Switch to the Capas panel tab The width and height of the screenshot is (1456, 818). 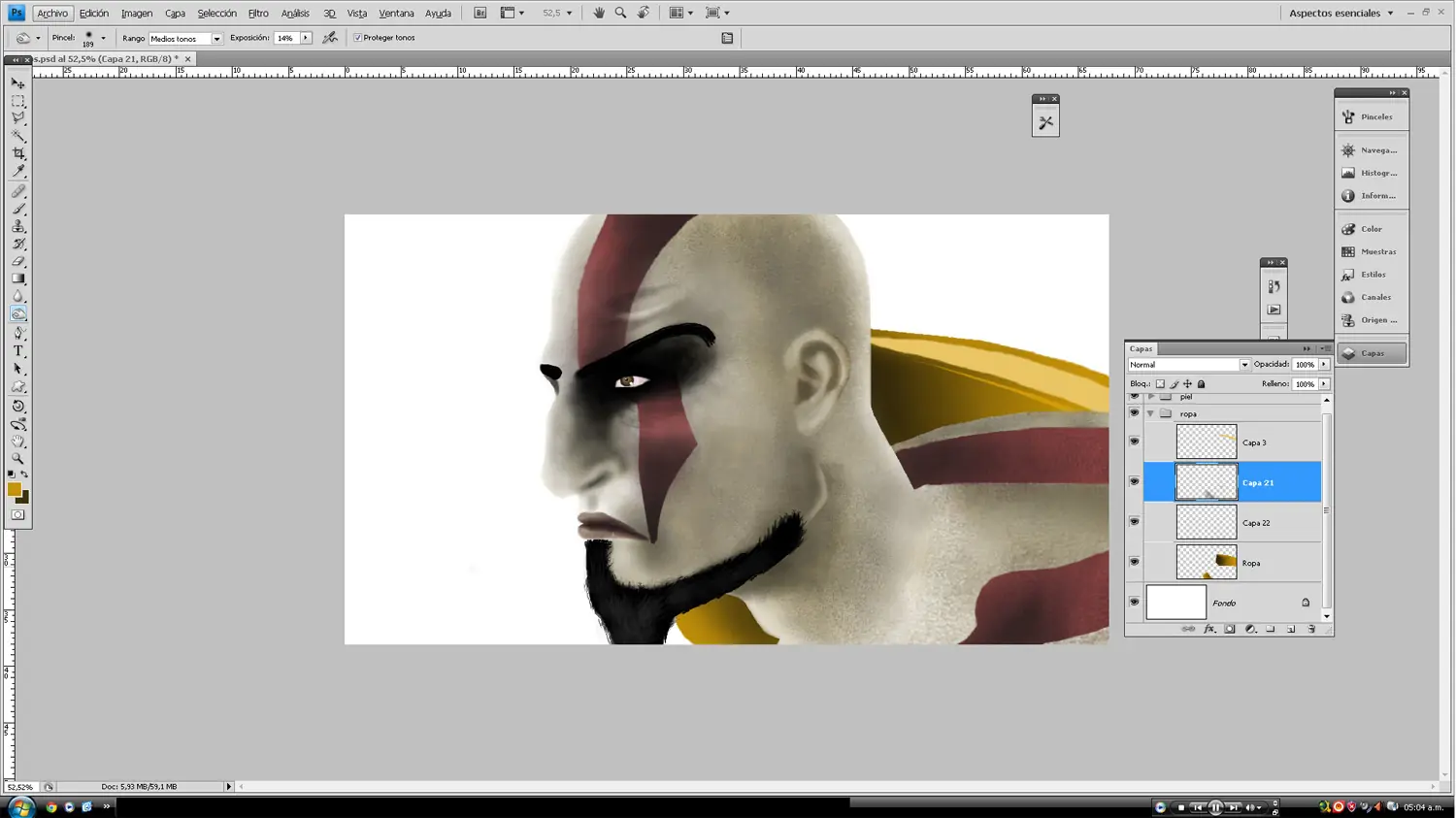[1142, 348]
